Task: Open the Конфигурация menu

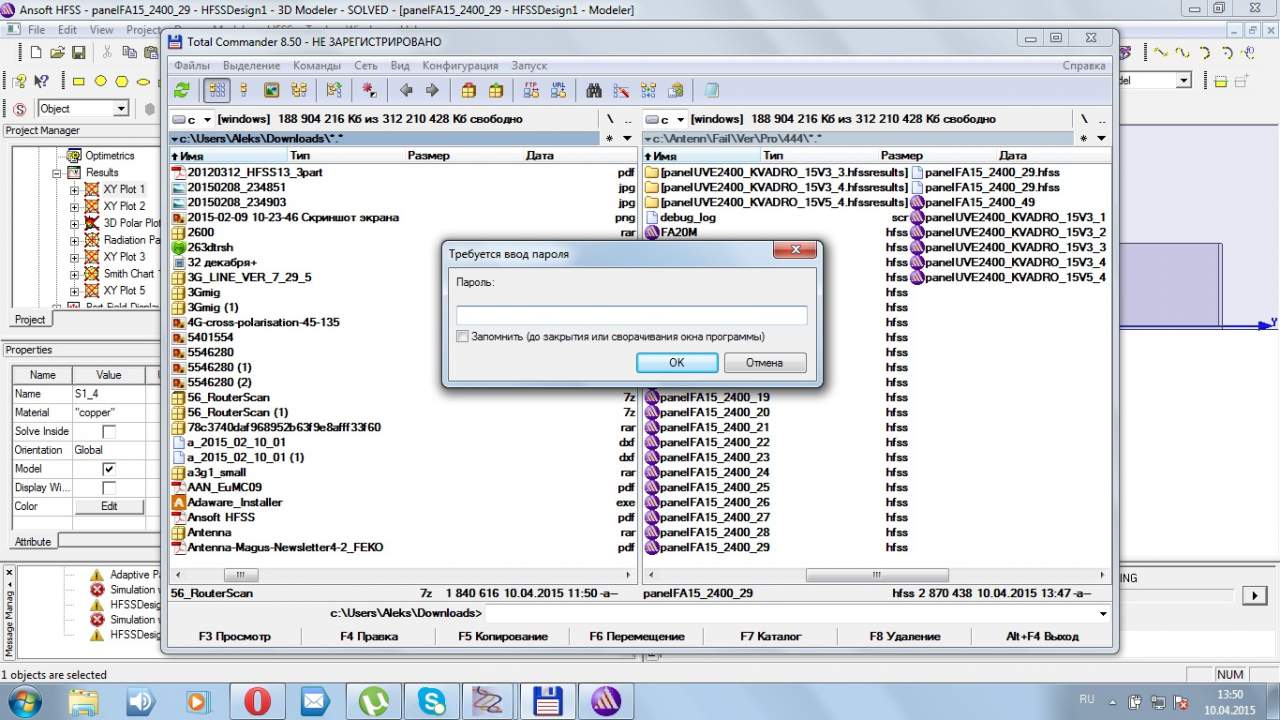Action: (x=460, y=66)
